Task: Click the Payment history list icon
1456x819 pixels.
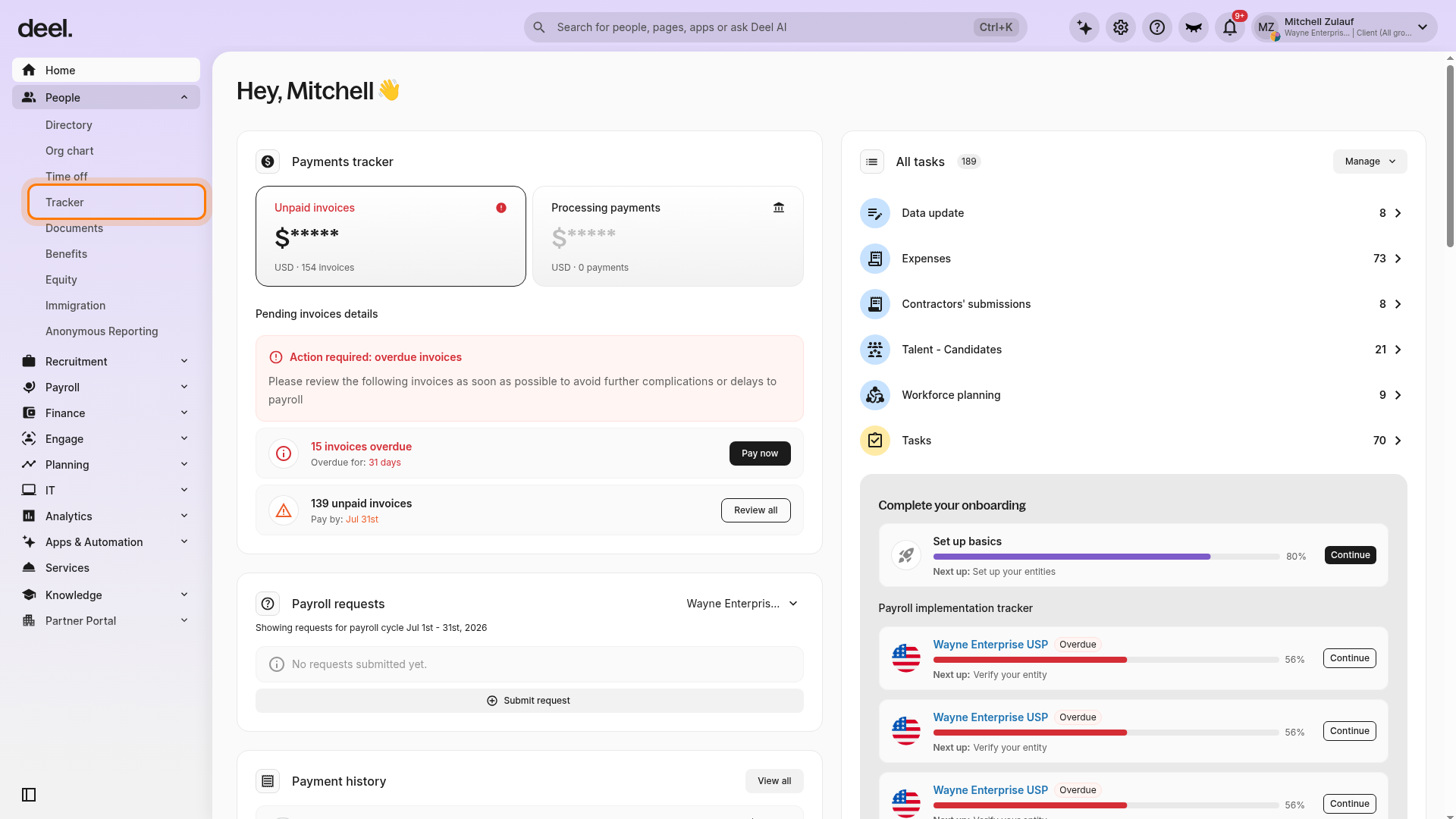Action: point(268,781)
